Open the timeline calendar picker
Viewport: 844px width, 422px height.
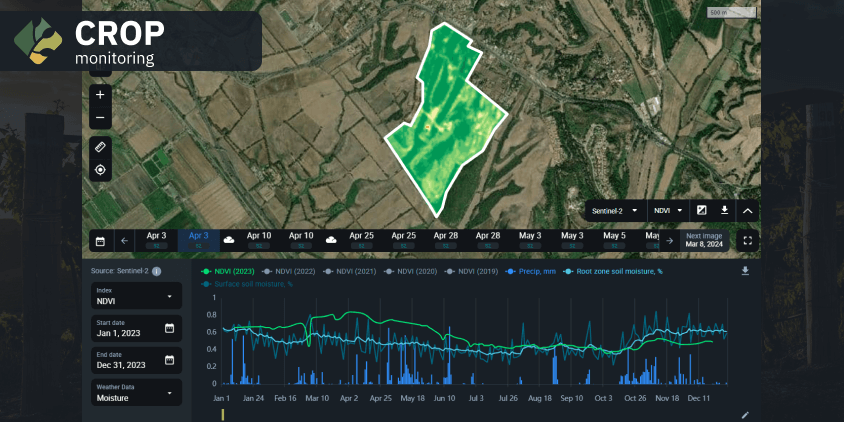point(100,241)
